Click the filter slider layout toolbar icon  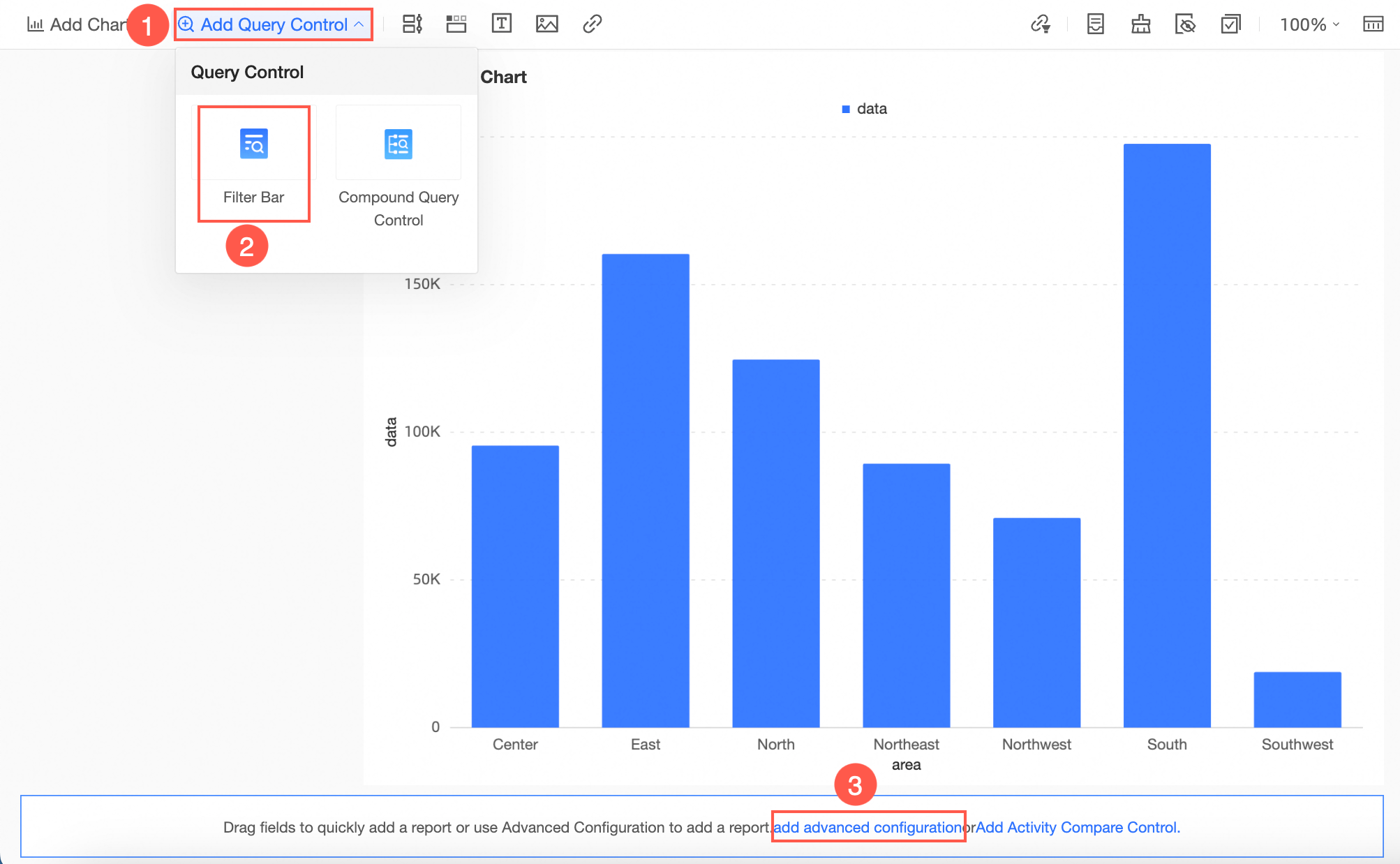click(412, 24)
